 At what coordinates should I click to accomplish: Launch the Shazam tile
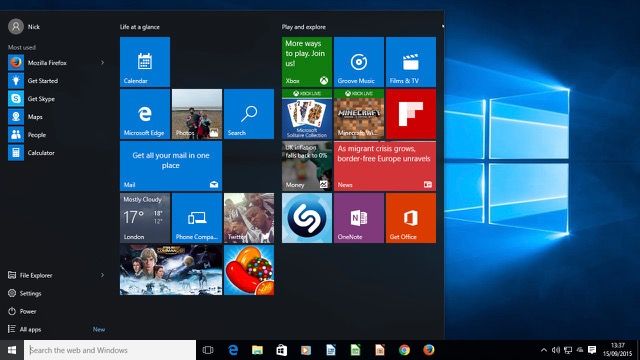point(307,218)
